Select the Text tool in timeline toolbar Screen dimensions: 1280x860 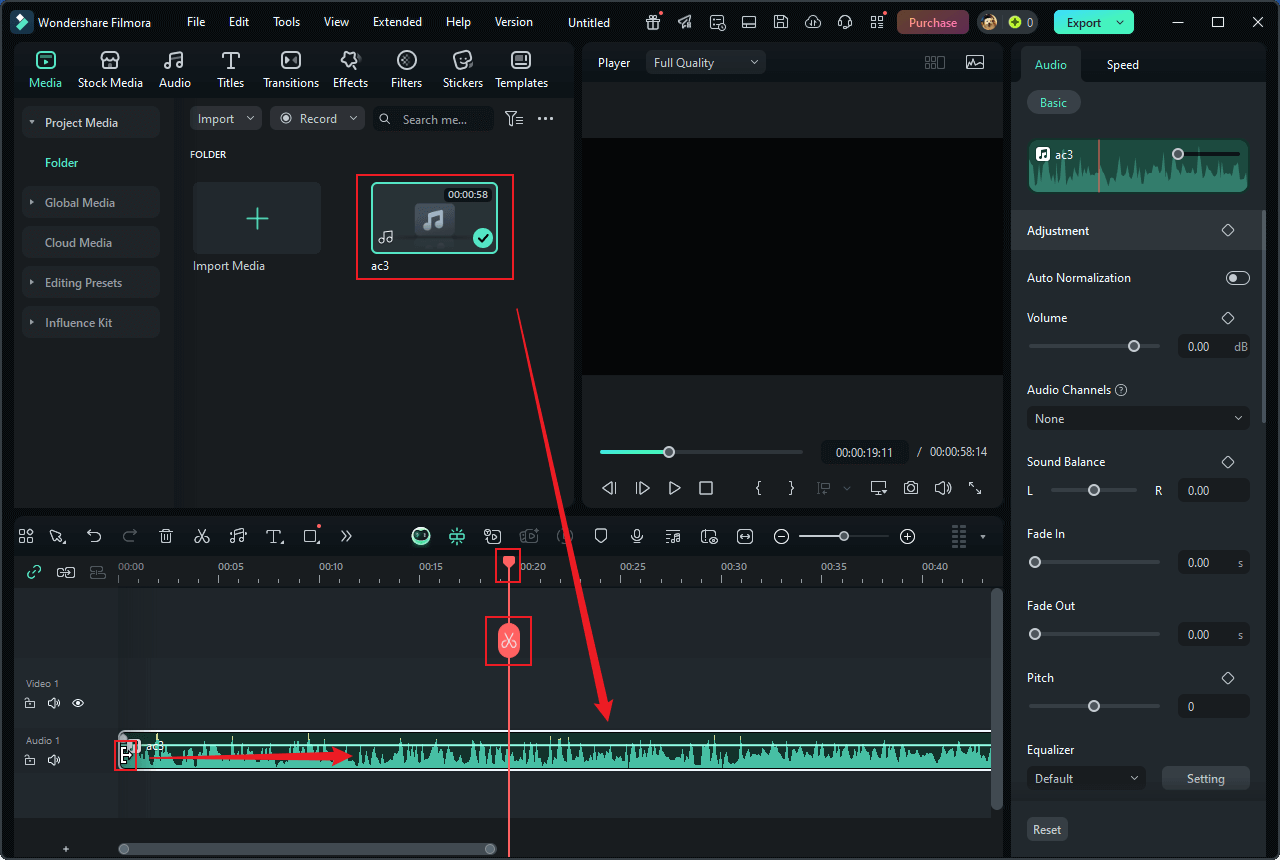(274, 537)
